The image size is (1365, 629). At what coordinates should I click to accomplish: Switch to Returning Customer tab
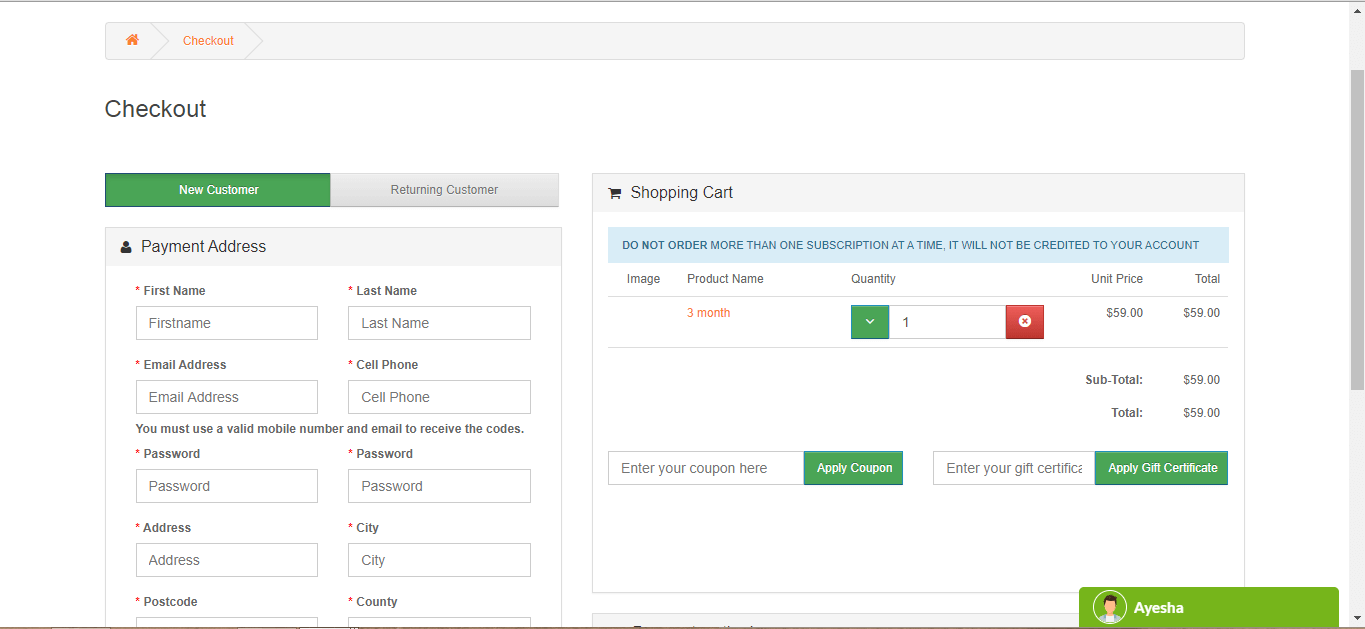coord(444,190)
